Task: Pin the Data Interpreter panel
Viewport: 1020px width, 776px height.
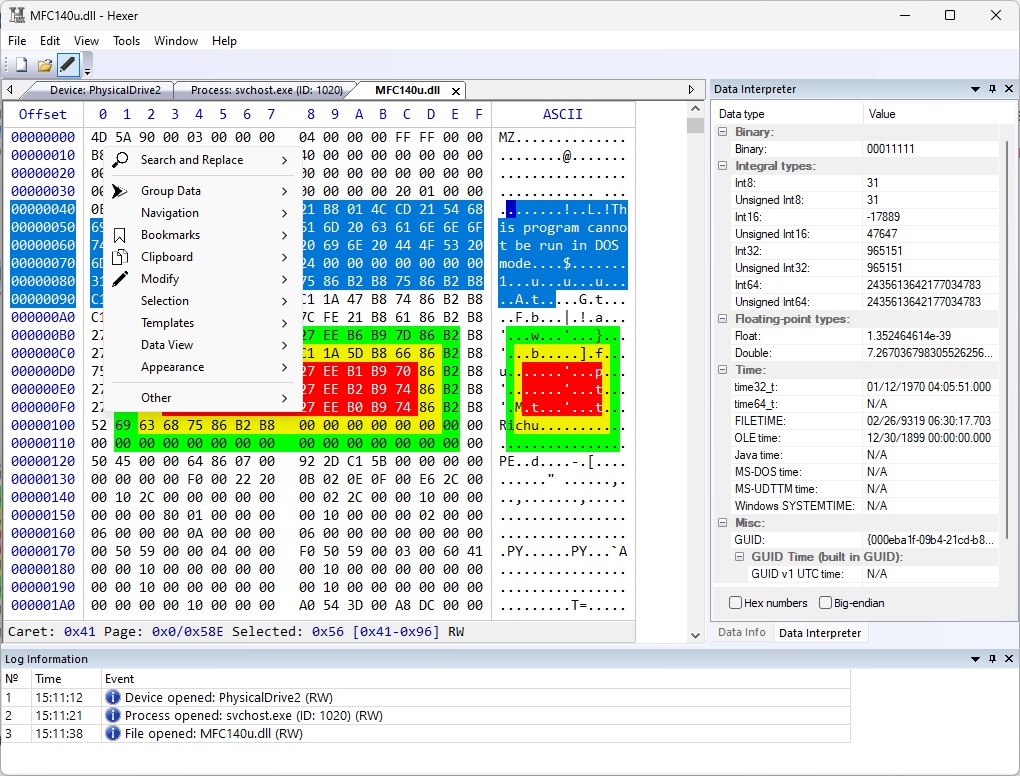Action: (992, 89)
